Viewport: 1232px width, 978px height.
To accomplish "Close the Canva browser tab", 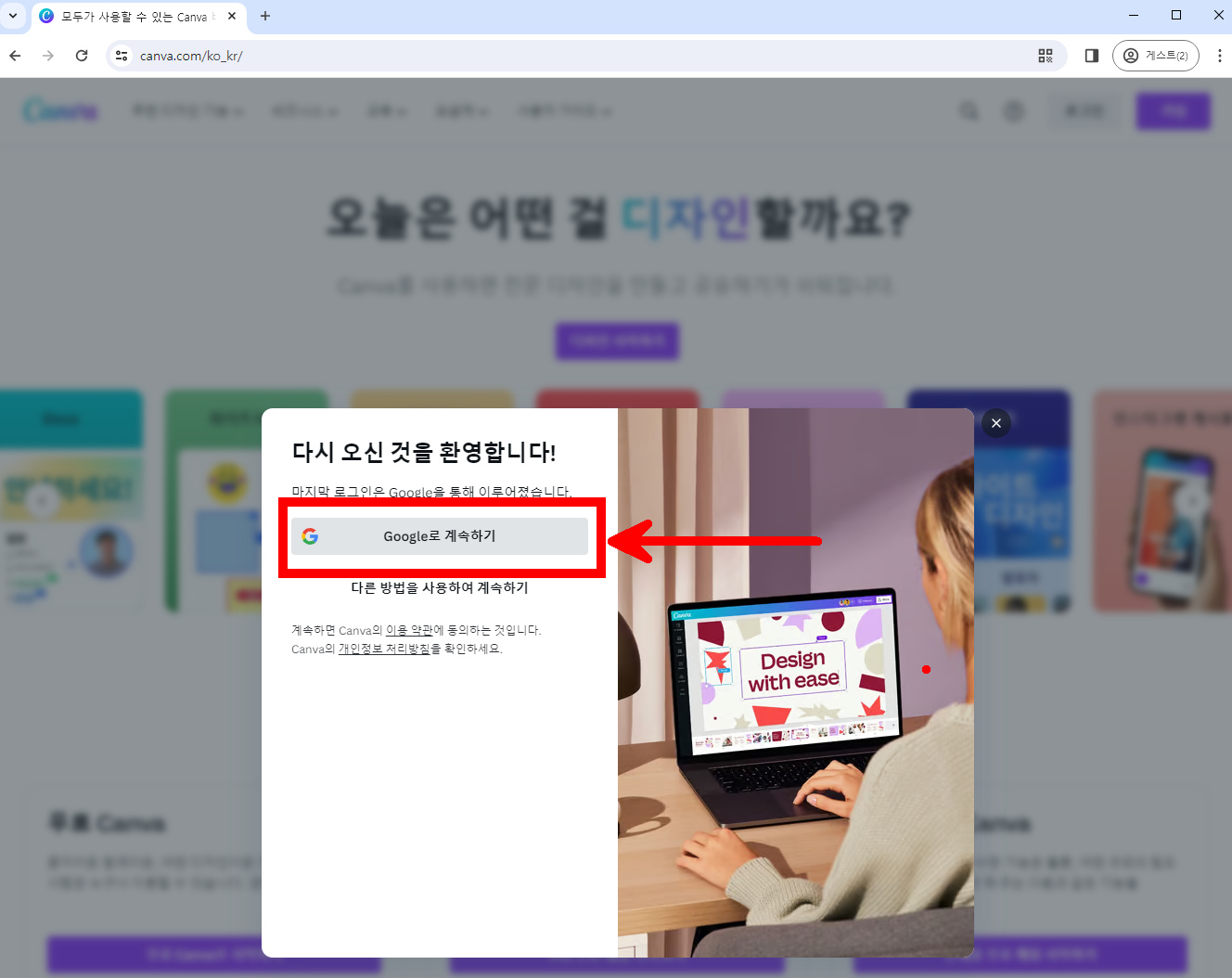I will click(x=232, y=16).
